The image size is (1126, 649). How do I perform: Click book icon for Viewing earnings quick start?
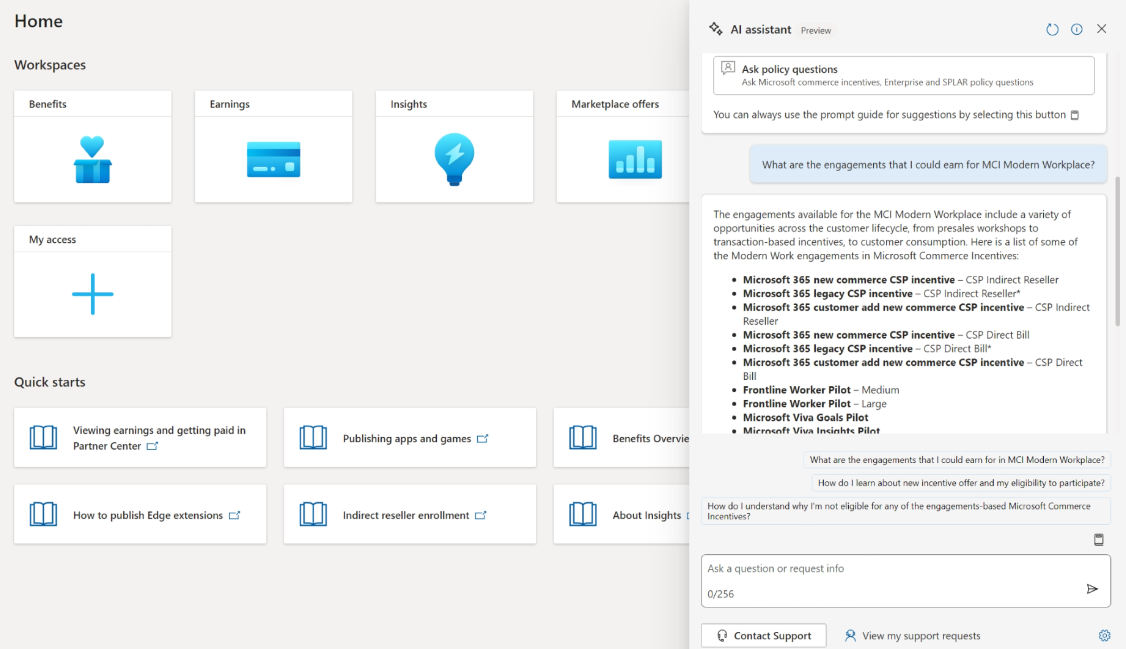pyautogui.click(x=43, y=437)
